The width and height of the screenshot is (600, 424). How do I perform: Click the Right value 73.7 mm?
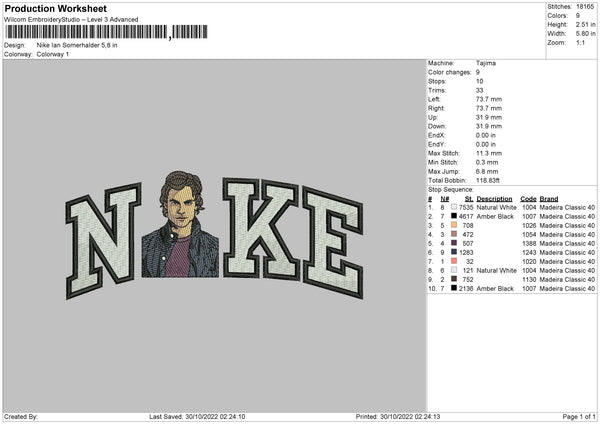(x=489, y=108)
